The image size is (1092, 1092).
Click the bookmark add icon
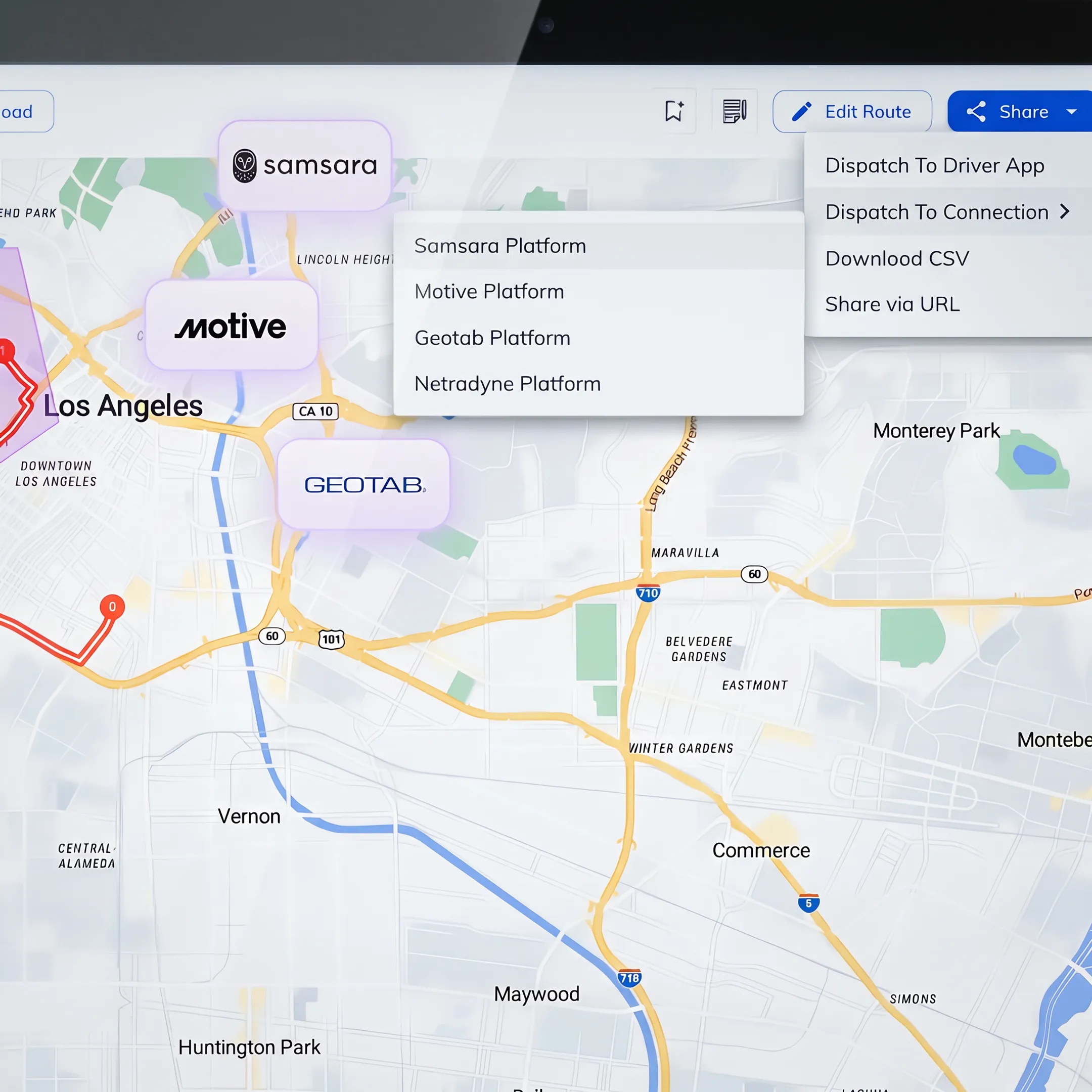(674, 111)
